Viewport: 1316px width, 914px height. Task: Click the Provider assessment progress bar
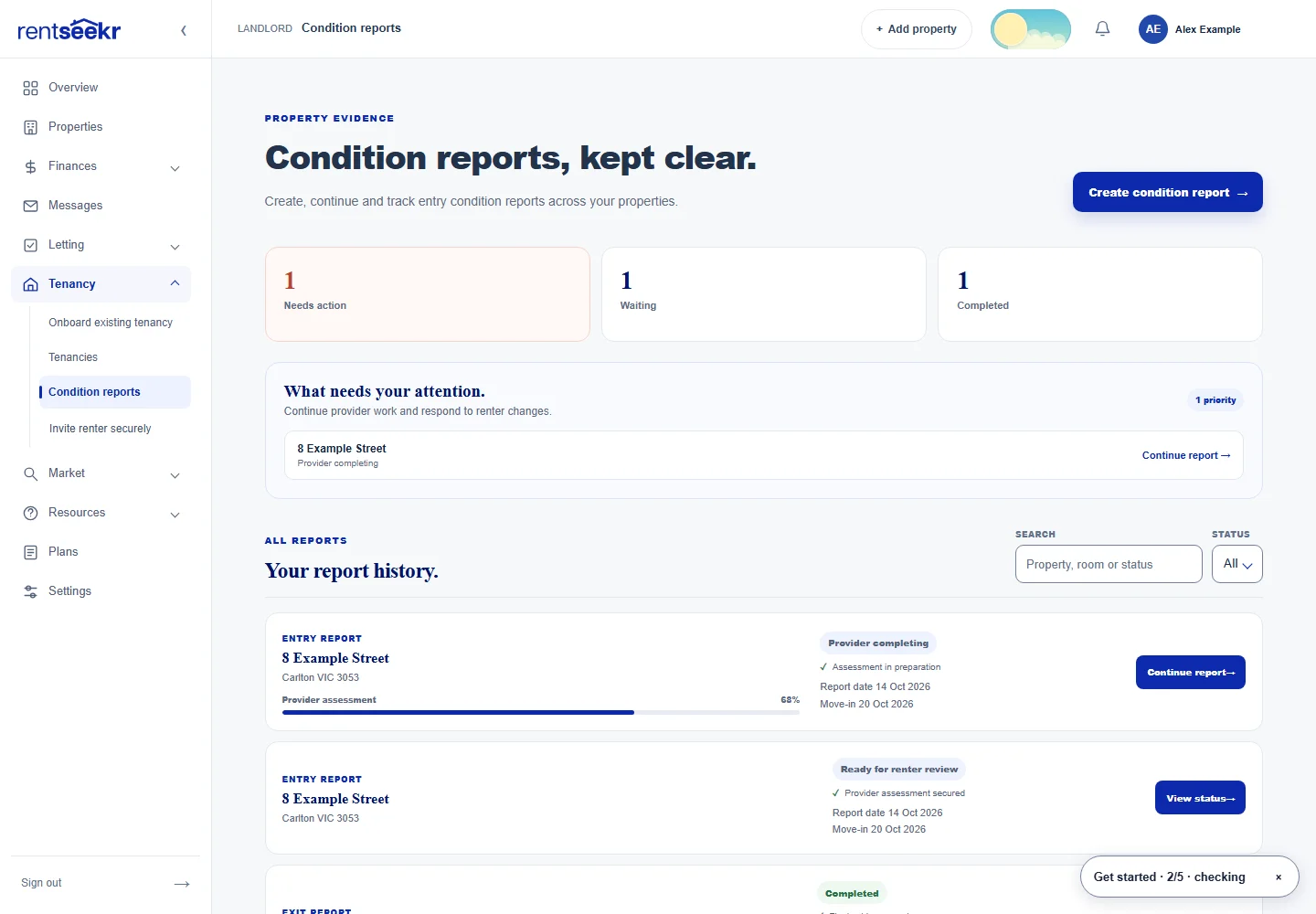click(x=541, y=712)
